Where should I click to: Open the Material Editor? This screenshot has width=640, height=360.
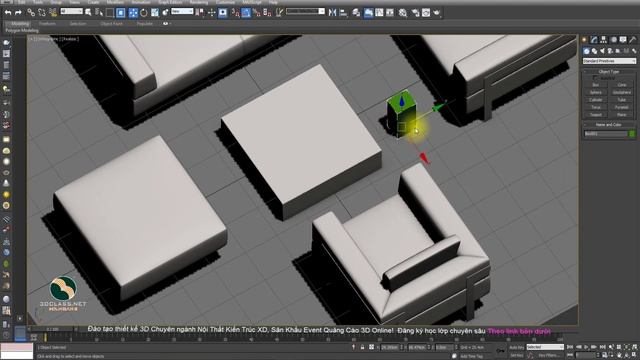coord(403,13)
